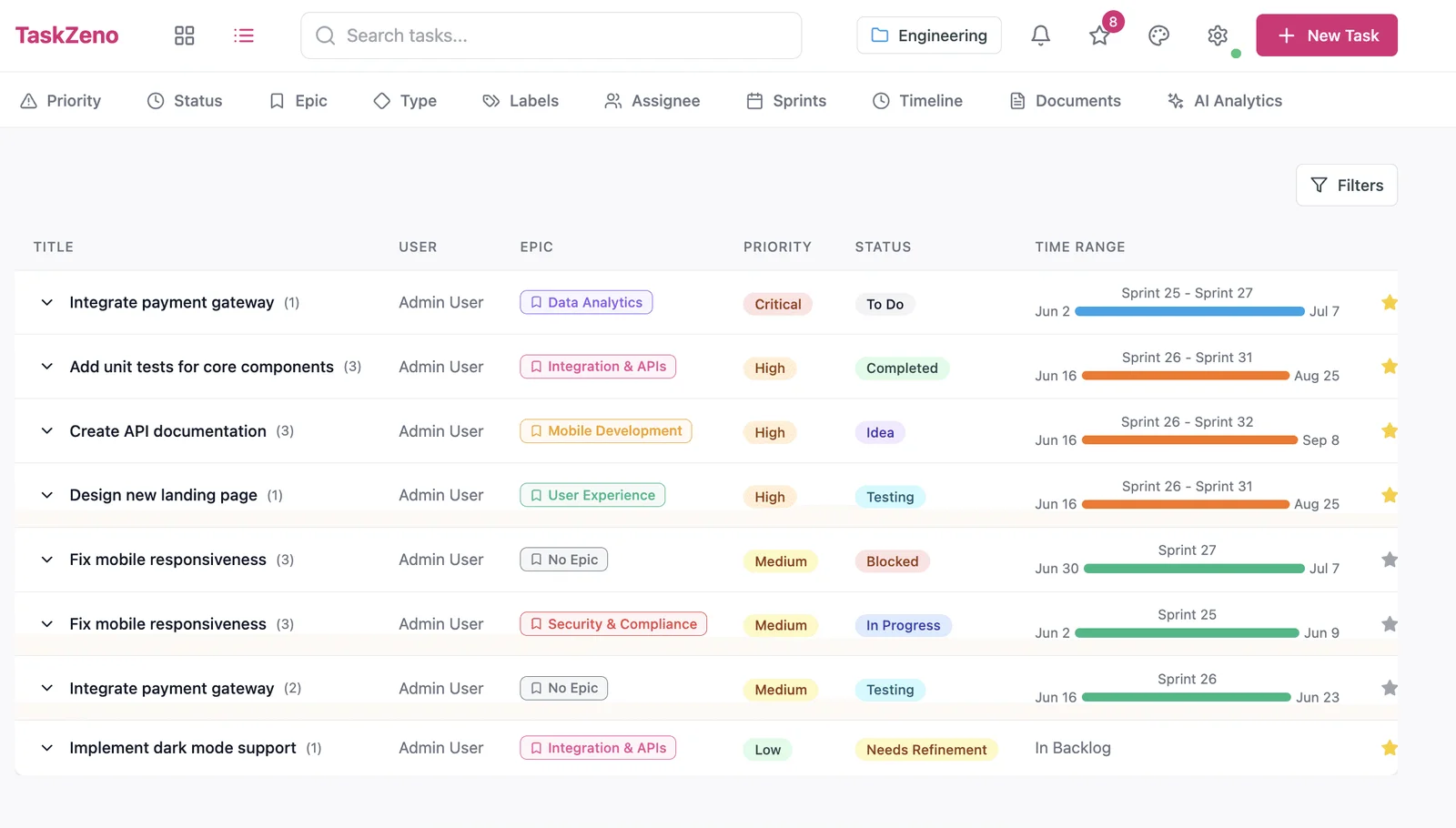Open favorites star with badge 8
Image resolution: width=1456 pixels, height=828 pixels.
1099,35
